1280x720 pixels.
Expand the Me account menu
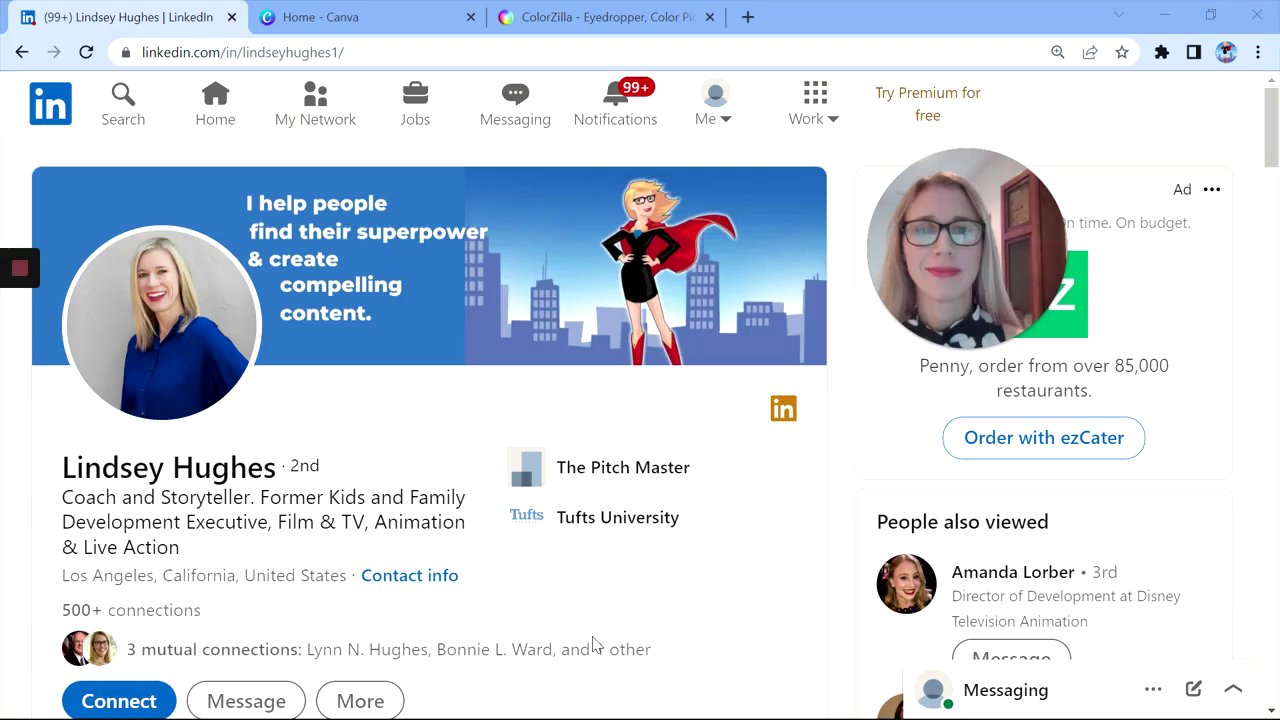(x=714, y=105)
